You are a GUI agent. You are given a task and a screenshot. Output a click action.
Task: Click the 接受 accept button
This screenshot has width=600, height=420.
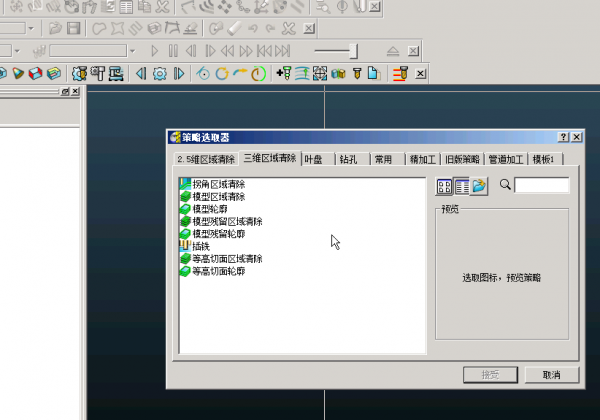tap(490, 375)
